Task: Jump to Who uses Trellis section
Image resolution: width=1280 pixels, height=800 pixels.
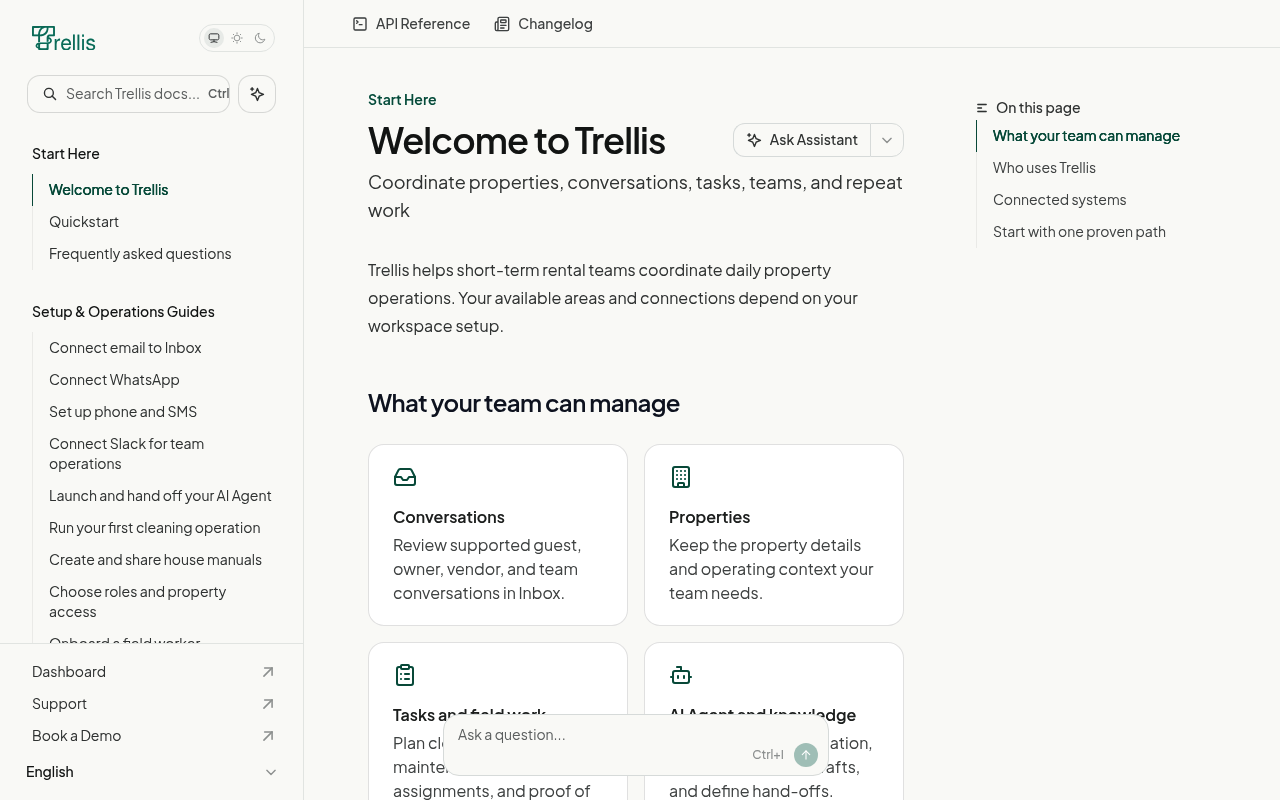Action: click(1044, 168)
